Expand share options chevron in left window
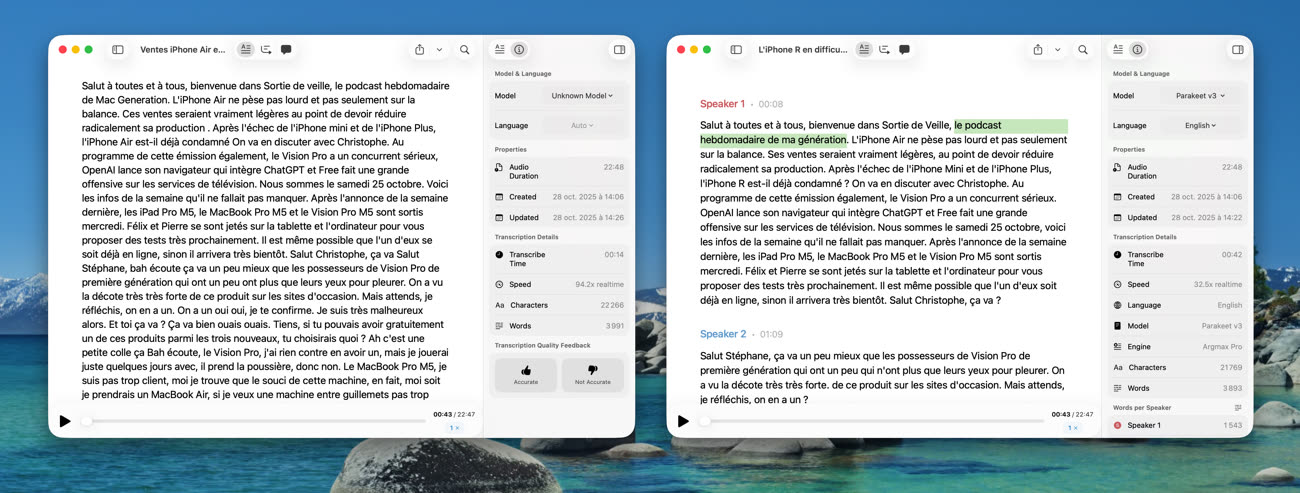 point(439,50)
